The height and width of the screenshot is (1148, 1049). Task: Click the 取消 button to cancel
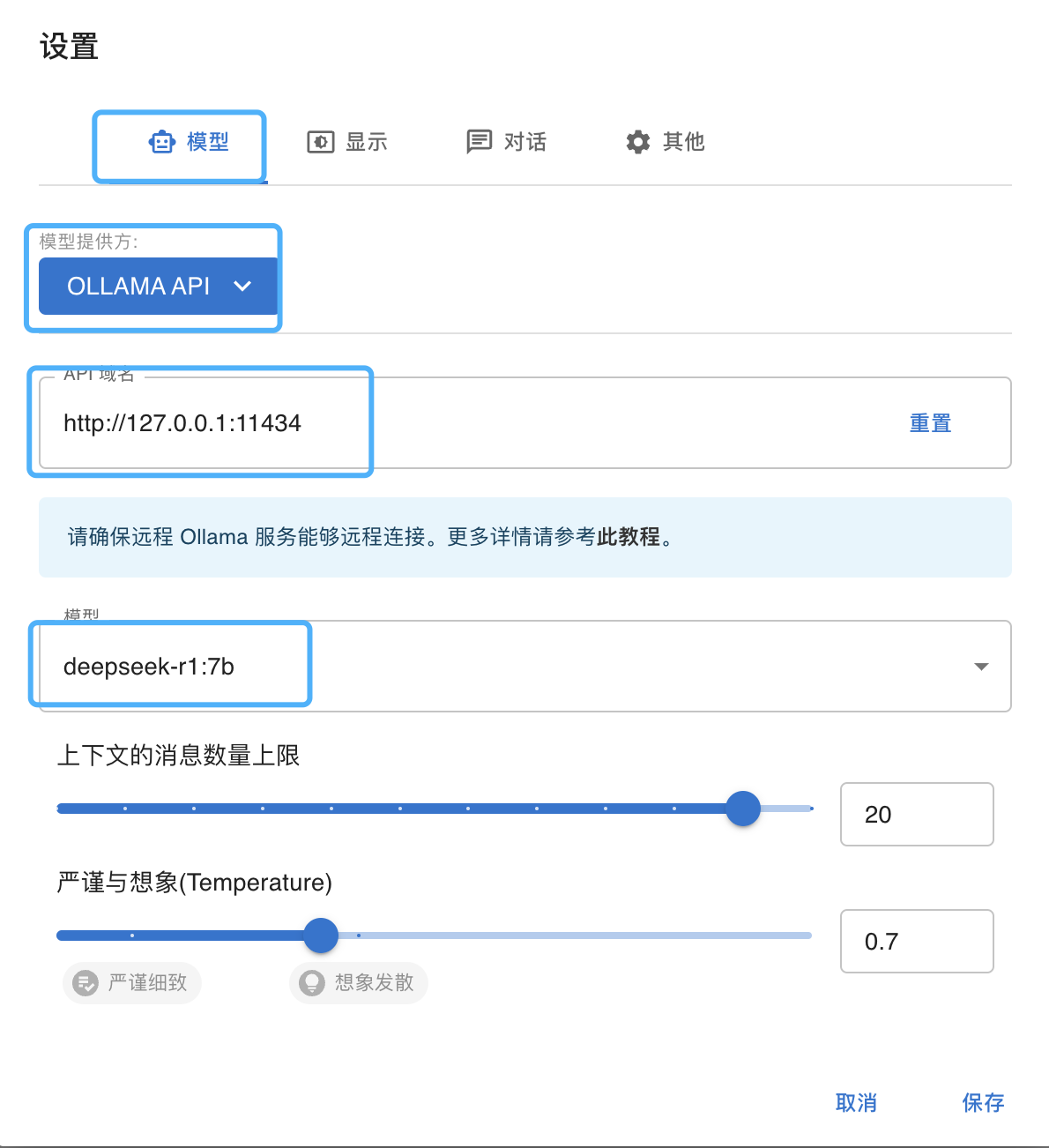855,1102
